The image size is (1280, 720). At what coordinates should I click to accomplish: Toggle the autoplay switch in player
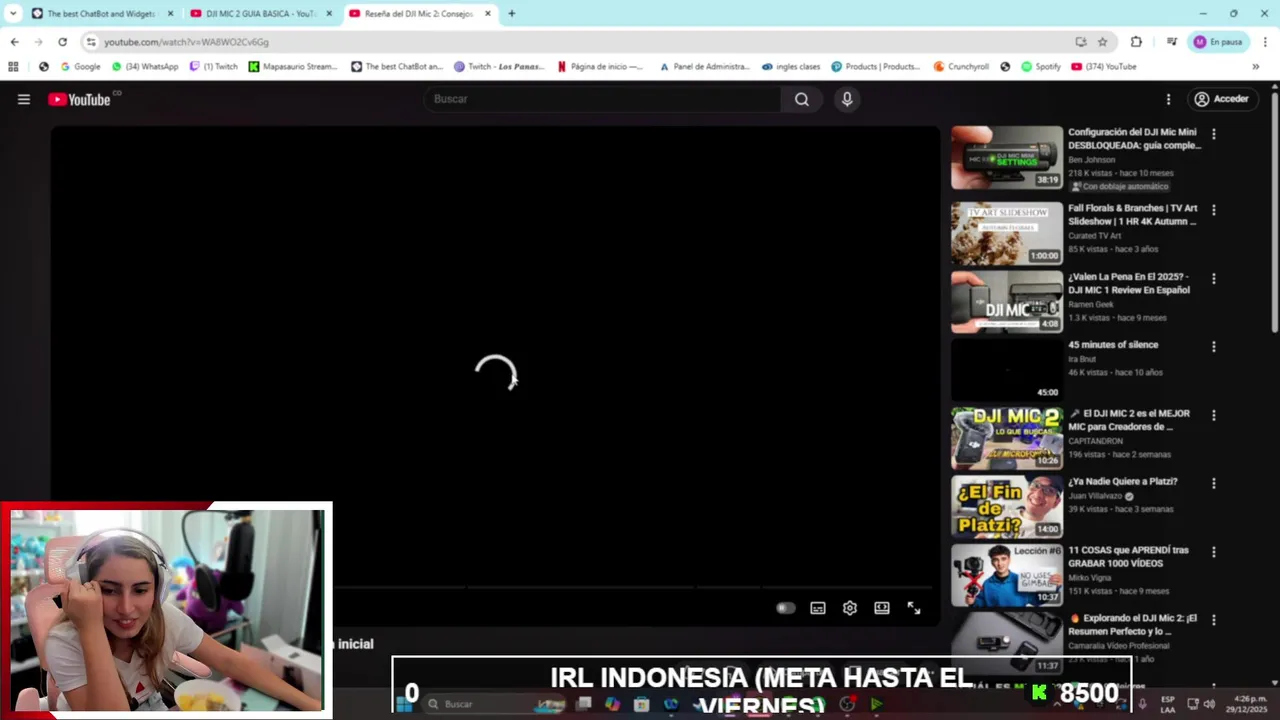[786, 608]
